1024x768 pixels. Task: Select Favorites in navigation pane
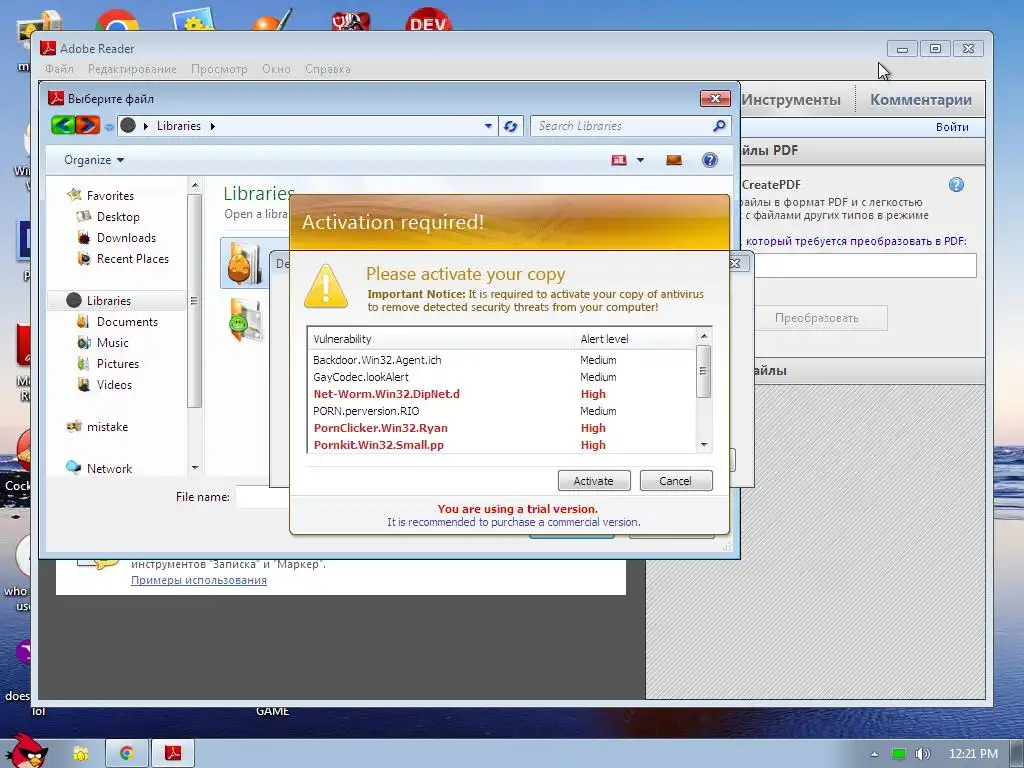tap(110, 195)
